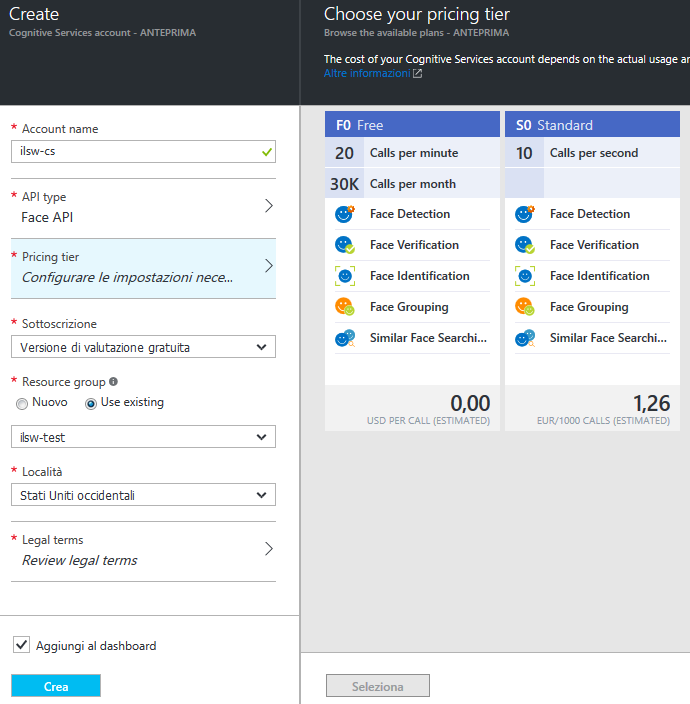
Task: Click the Account name input field
Action: [143, 152]
